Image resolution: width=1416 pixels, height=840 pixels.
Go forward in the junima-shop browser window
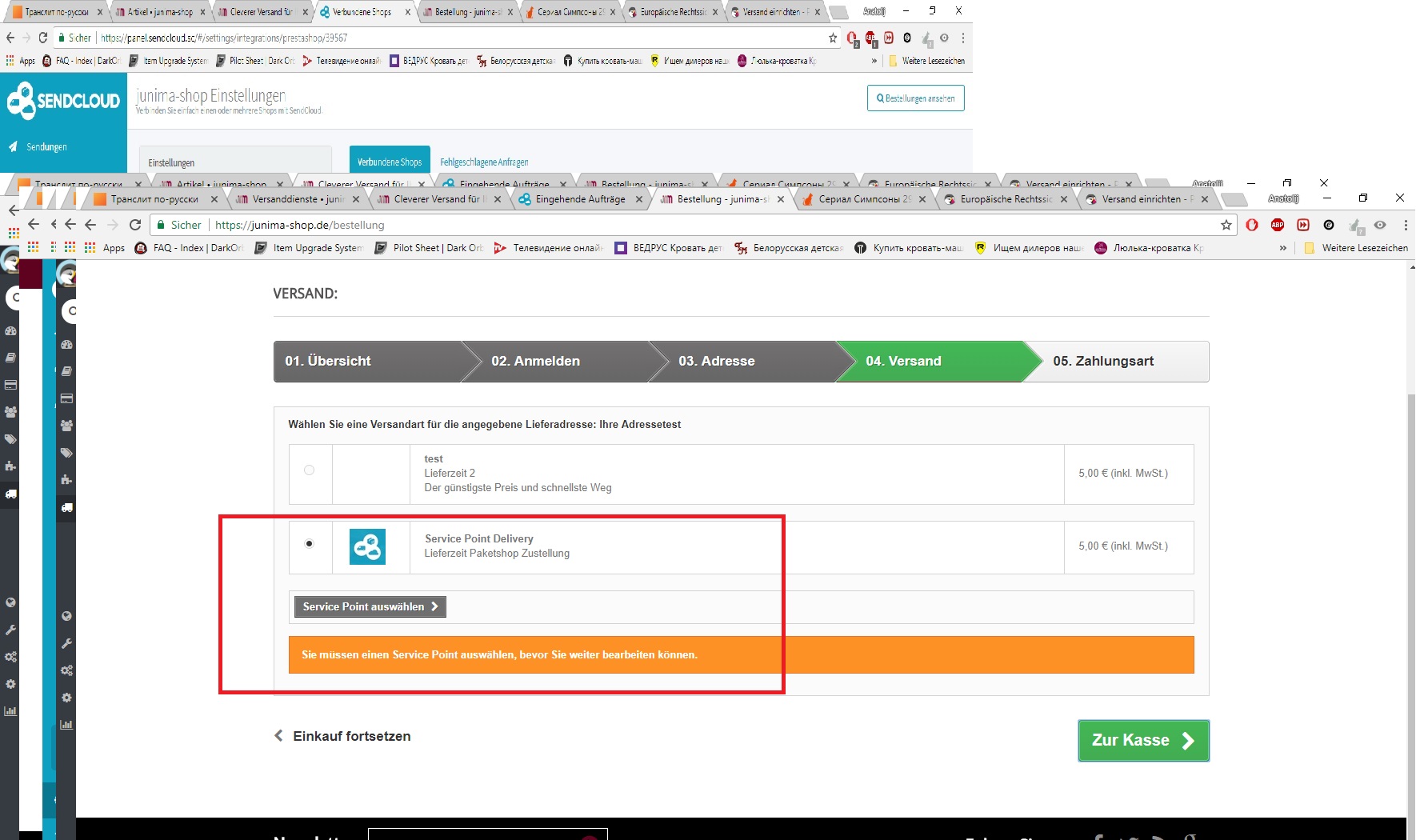(113, 225)
